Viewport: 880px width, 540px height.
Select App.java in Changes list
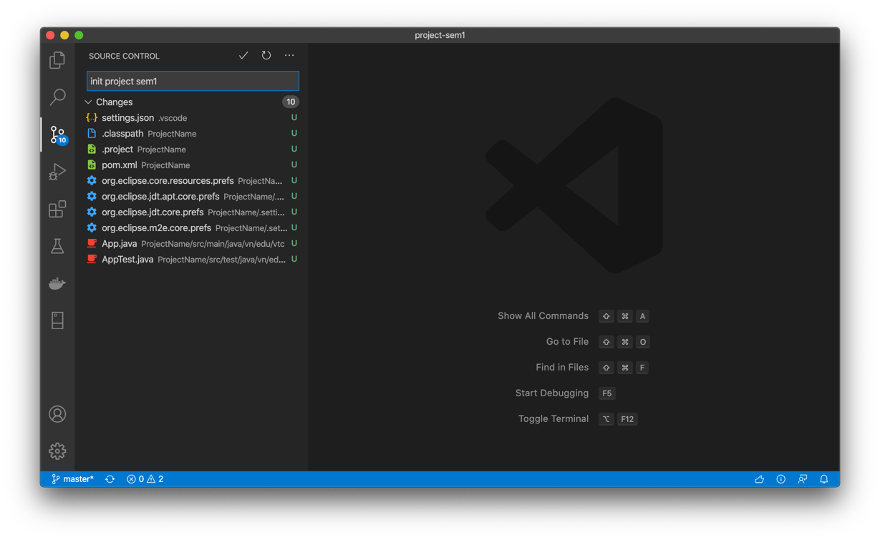[192, 244]
